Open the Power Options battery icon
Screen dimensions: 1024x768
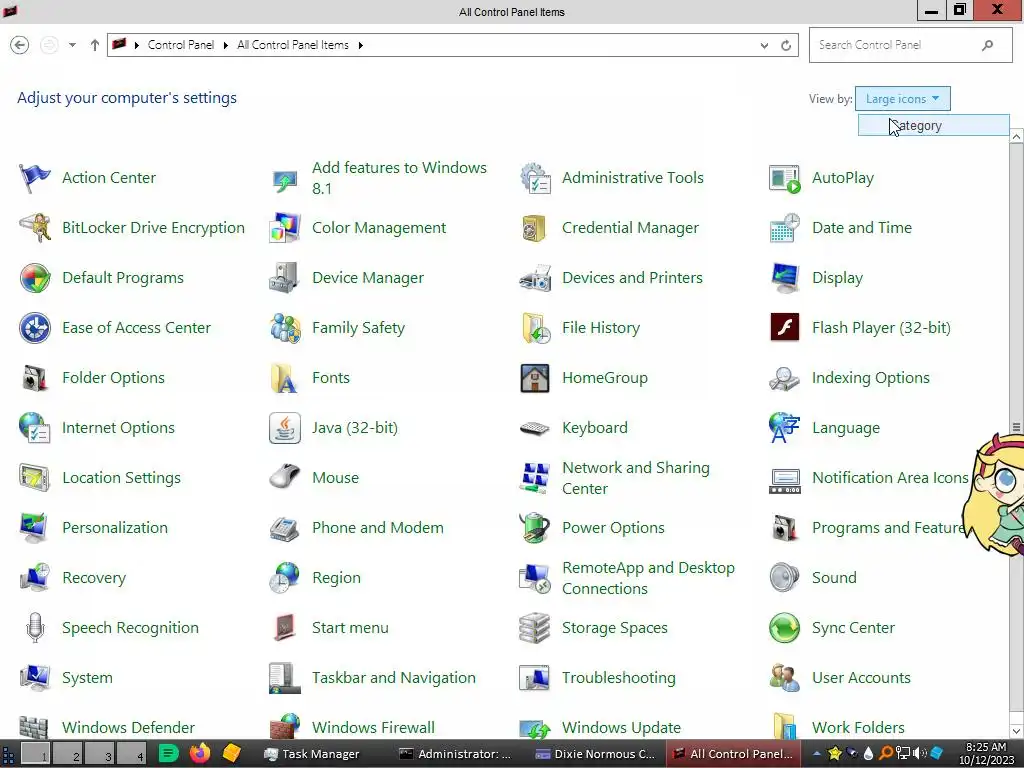(535, 528)
